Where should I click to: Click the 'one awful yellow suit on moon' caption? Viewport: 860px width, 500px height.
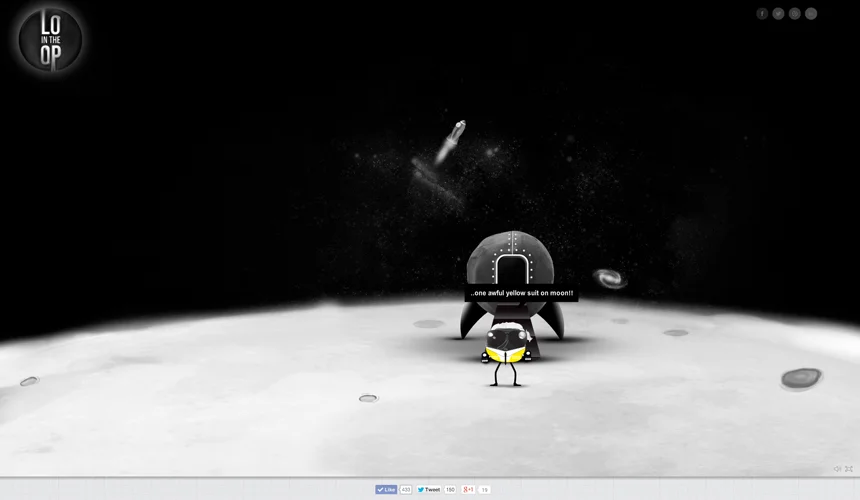tap(522, 293)
